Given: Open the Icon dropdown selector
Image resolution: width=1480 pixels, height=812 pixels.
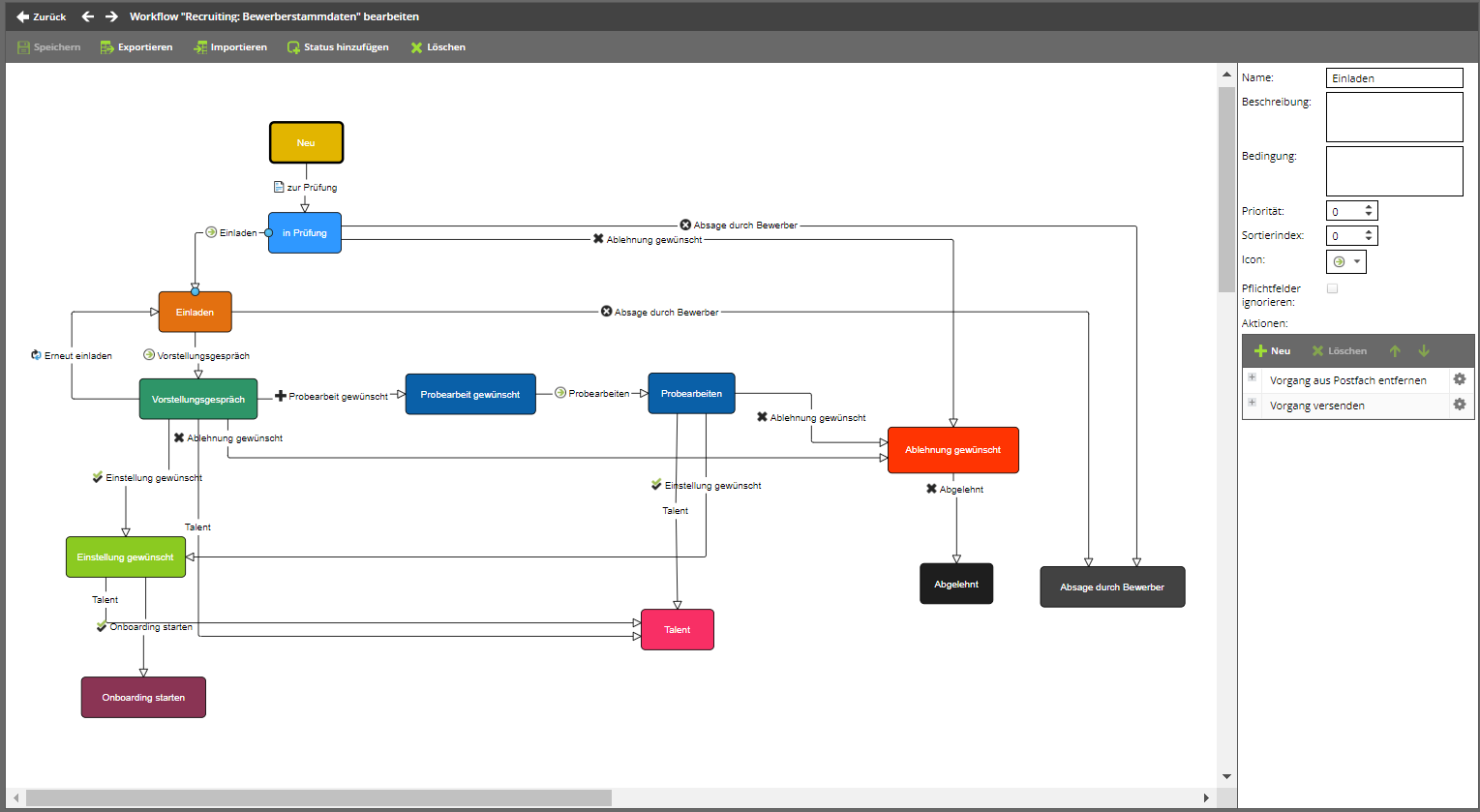Looking at the screenshot, I should [x=1346, y=261].
